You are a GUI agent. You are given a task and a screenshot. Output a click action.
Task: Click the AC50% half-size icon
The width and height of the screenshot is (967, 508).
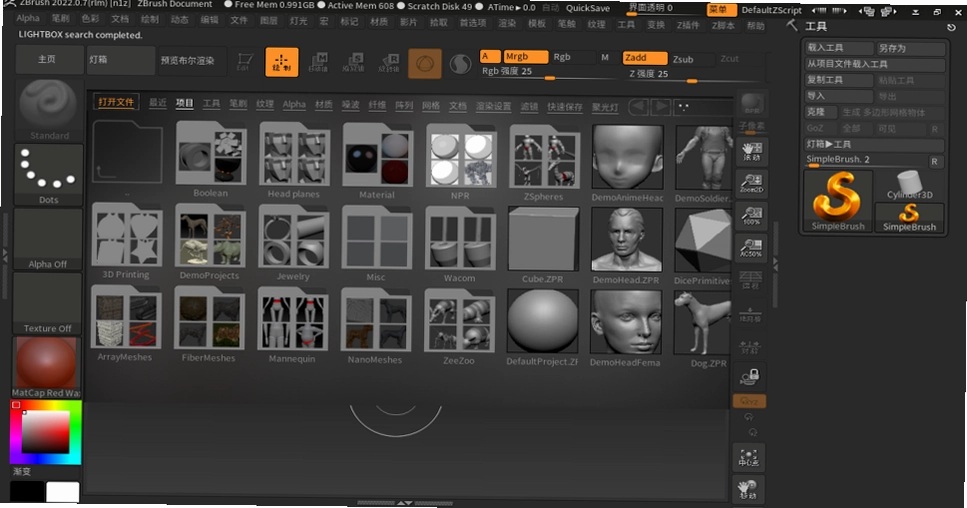pyautogui.click(x=751, y=247)
